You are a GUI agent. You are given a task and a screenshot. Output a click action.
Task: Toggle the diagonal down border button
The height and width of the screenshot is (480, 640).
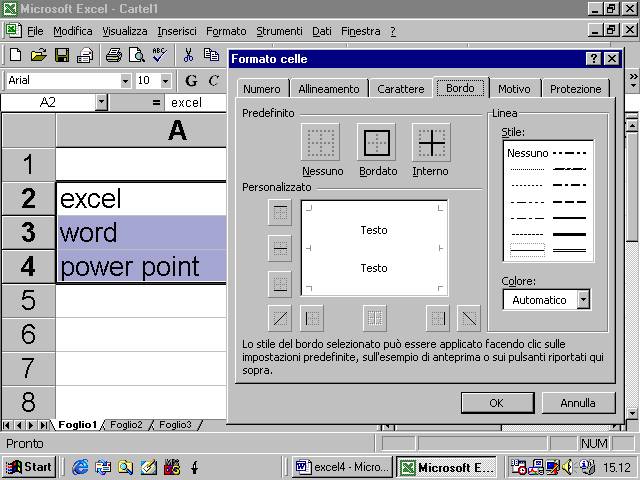(x=469, y=318)
